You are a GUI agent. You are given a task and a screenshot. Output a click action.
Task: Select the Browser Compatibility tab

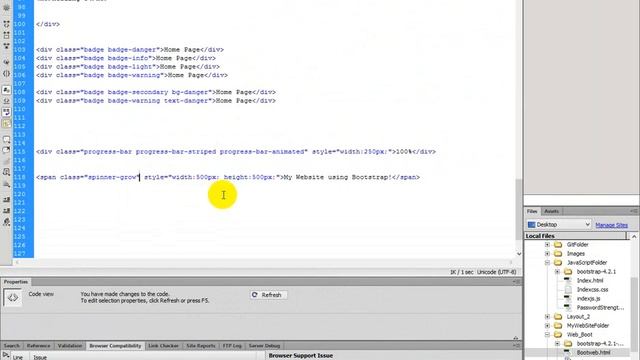click(115, 346)
